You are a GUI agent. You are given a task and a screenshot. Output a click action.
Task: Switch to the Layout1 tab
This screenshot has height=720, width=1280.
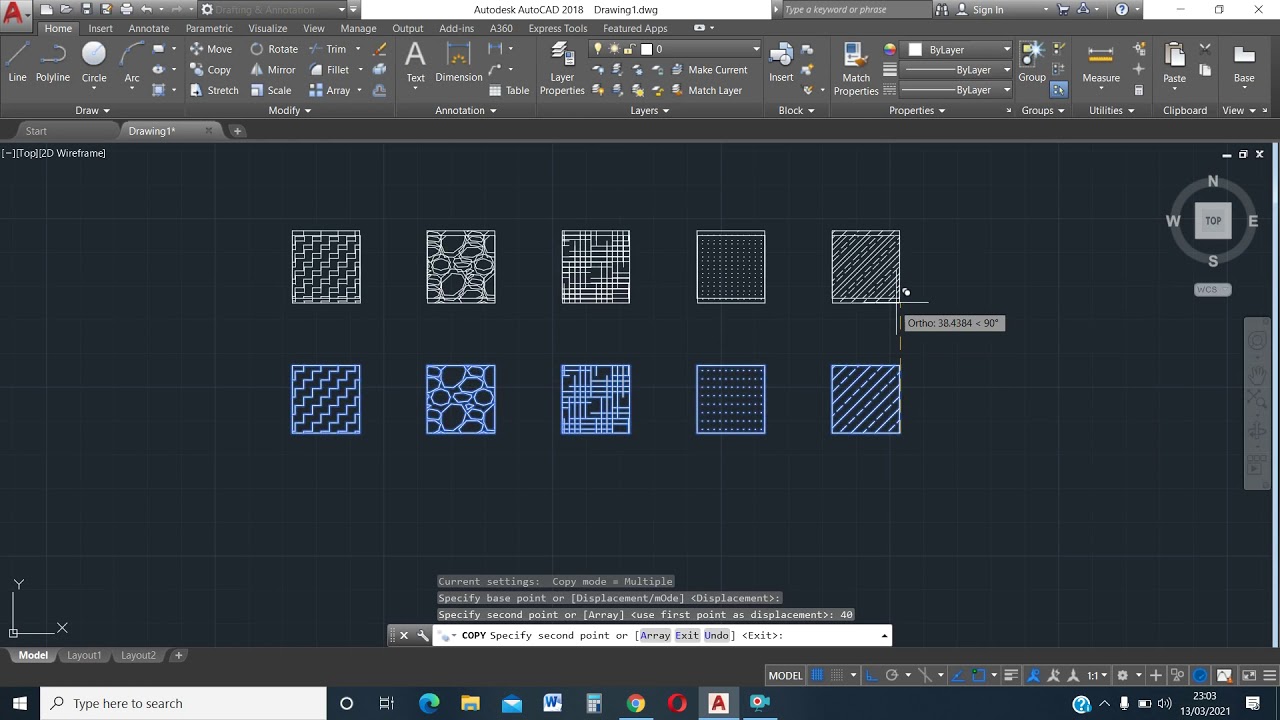pyautogui.click(x=84, y=655)
